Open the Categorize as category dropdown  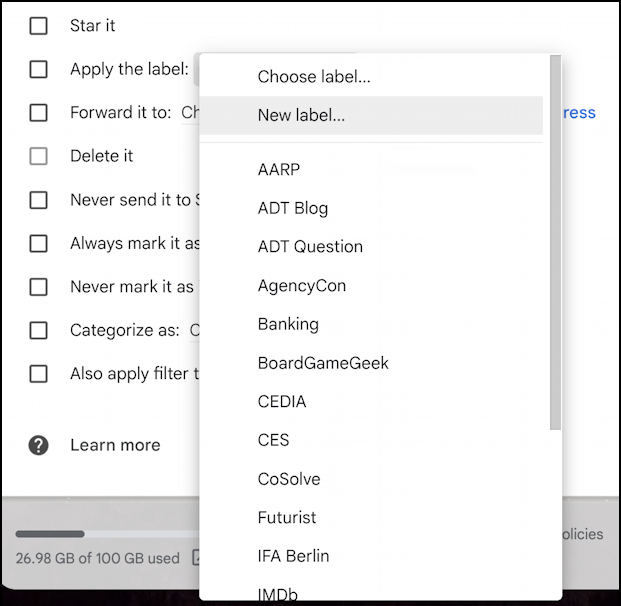(x=194, y=330)
